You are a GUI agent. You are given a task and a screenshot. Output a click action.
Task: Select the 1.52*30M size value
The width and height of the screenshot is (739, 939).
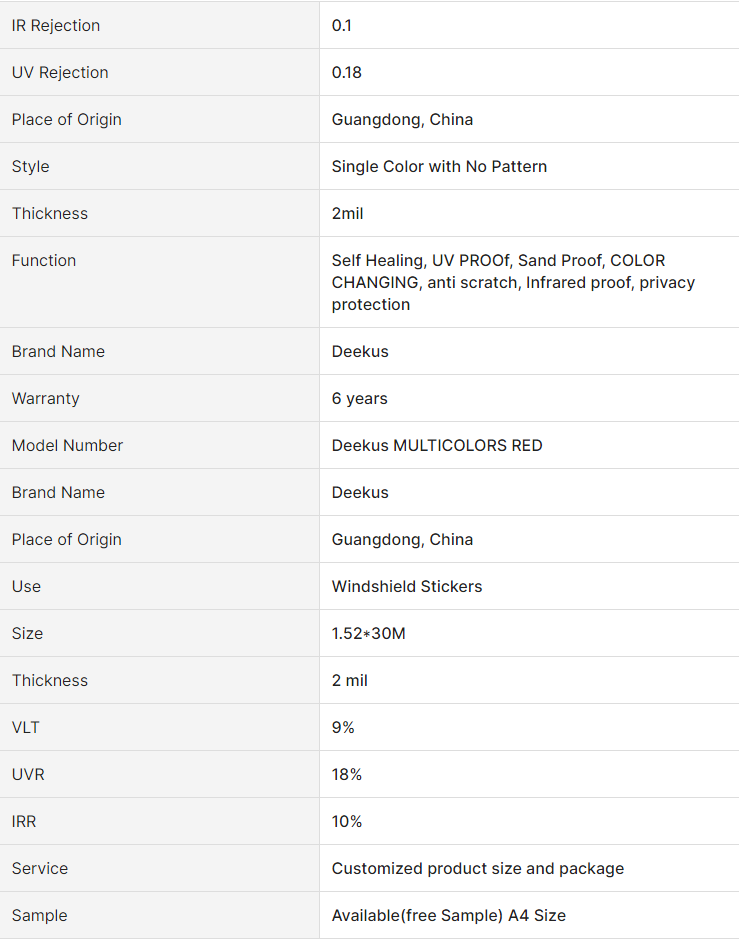[x=368, y=634]
